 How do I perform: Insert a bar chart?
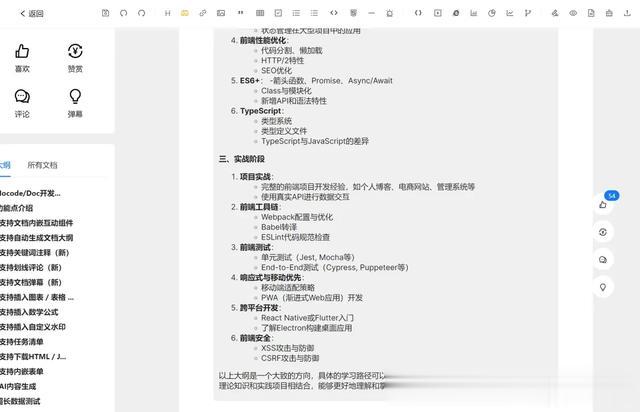473,13
